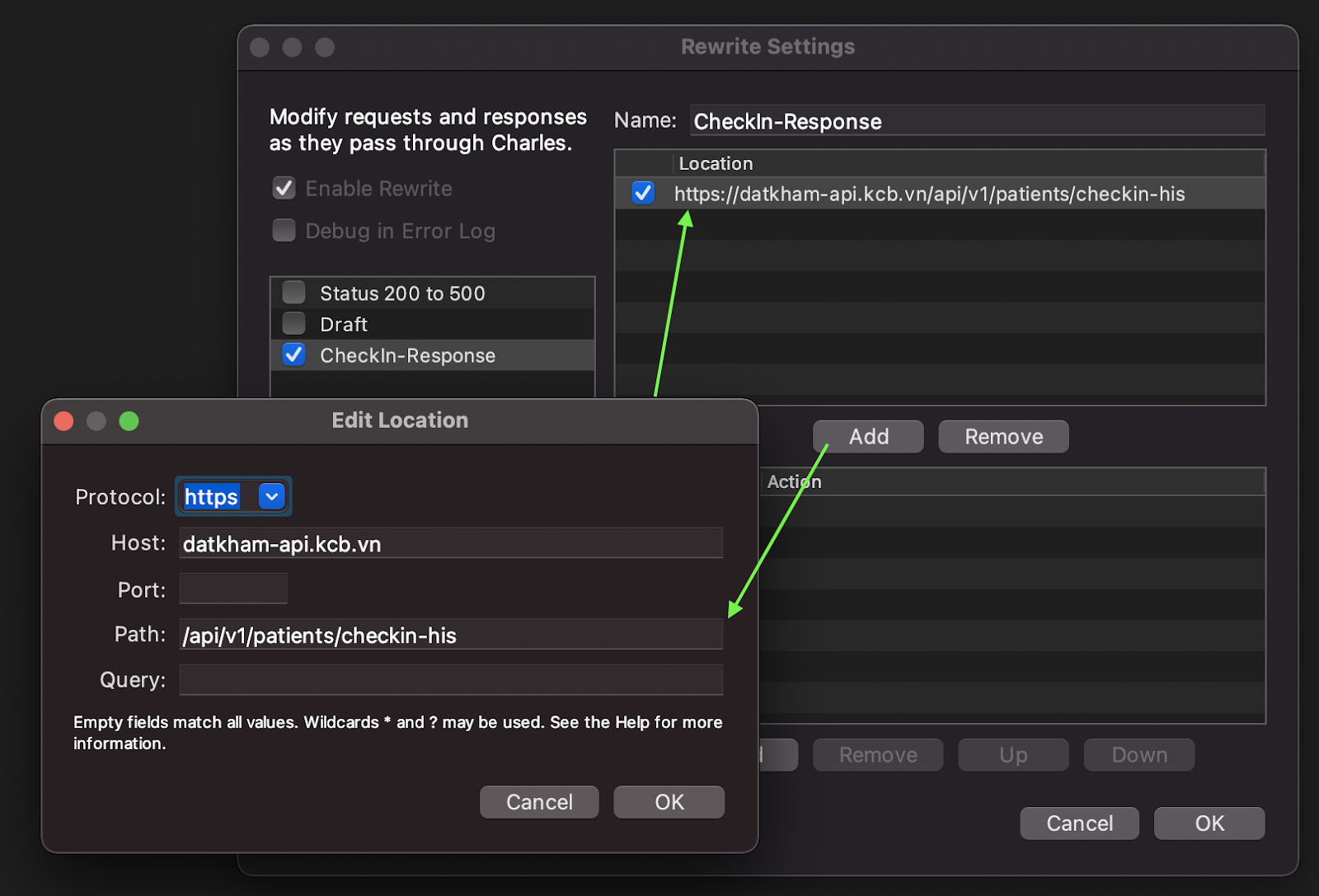This screenshot has width=1319, height=896.
Task: Click Remove below the Action table
Action: tap(878, 755)
